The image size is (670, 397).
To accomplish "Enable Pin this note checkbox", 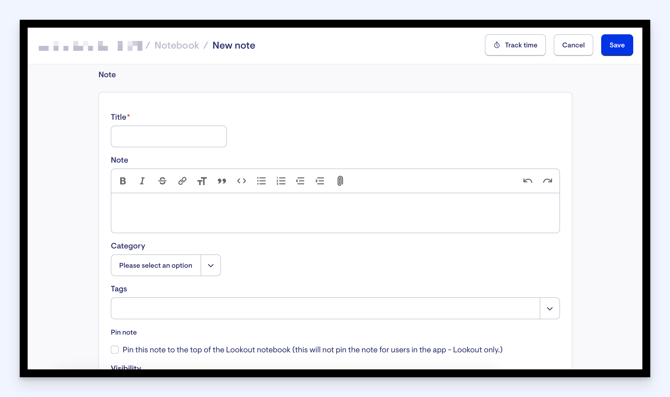I will tap(115, 350).
